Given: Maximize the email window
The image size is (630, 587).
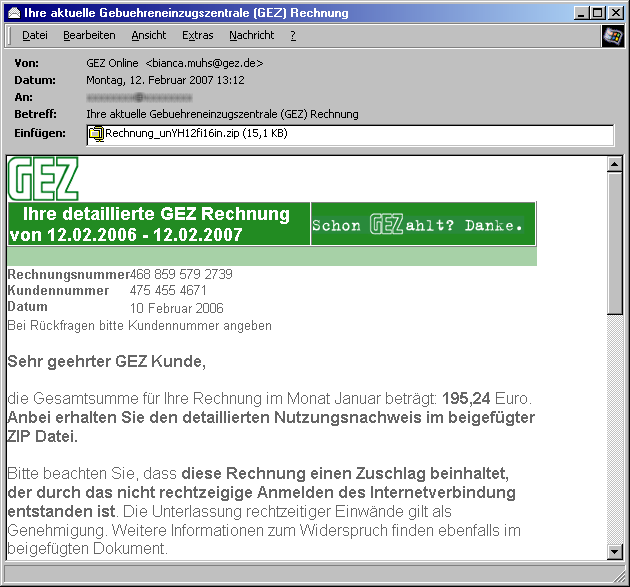Looking at the screenshot, I should click(x=597, y=13).
